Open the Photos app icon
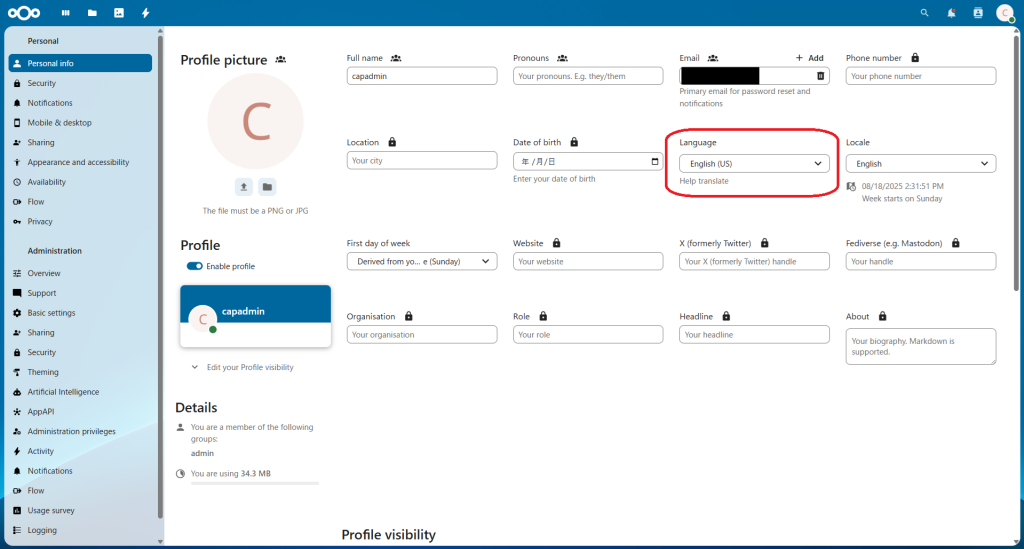The width and height of the screenshot is (1024, 549). click(x=119, y=13)
